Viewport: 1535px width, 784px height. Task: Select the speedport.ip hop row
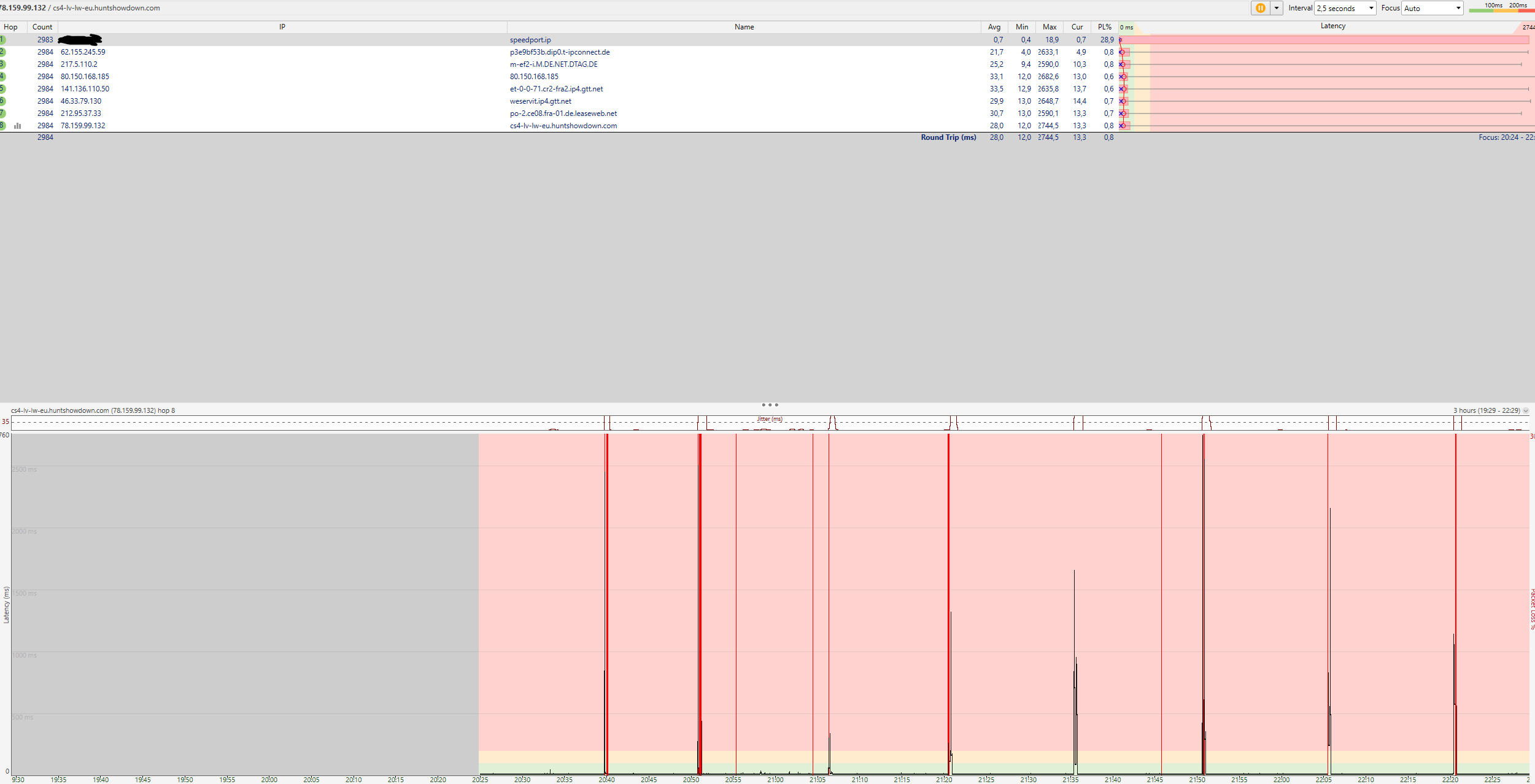pyautogui.click(x=530, y=40)
